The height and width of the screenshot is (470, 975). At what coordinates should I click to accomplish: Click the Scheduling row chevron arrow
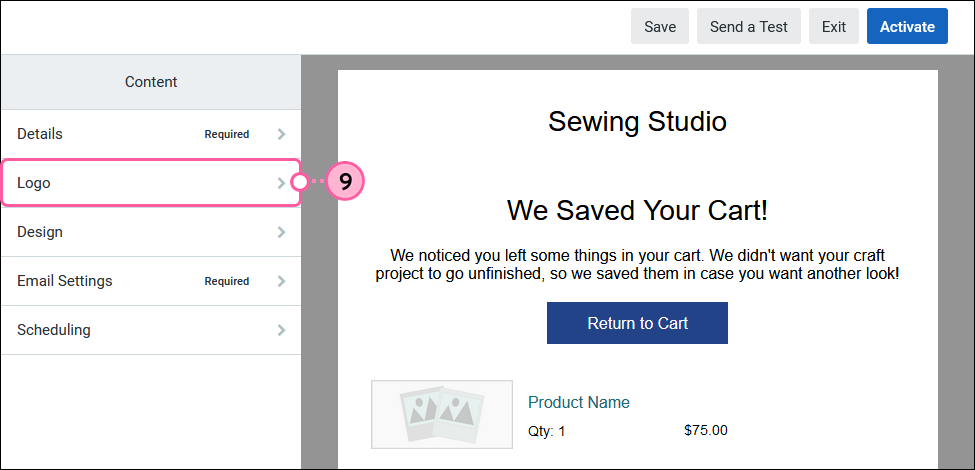[282, 329]
